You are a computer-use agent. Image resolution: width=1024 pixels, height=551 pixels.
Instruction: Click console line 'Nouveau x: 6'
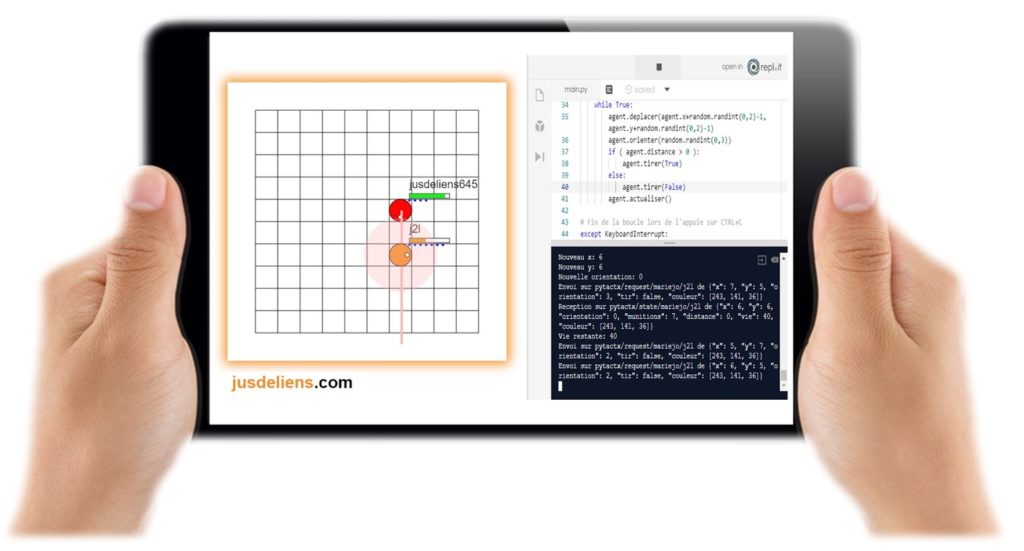[580, 257]
